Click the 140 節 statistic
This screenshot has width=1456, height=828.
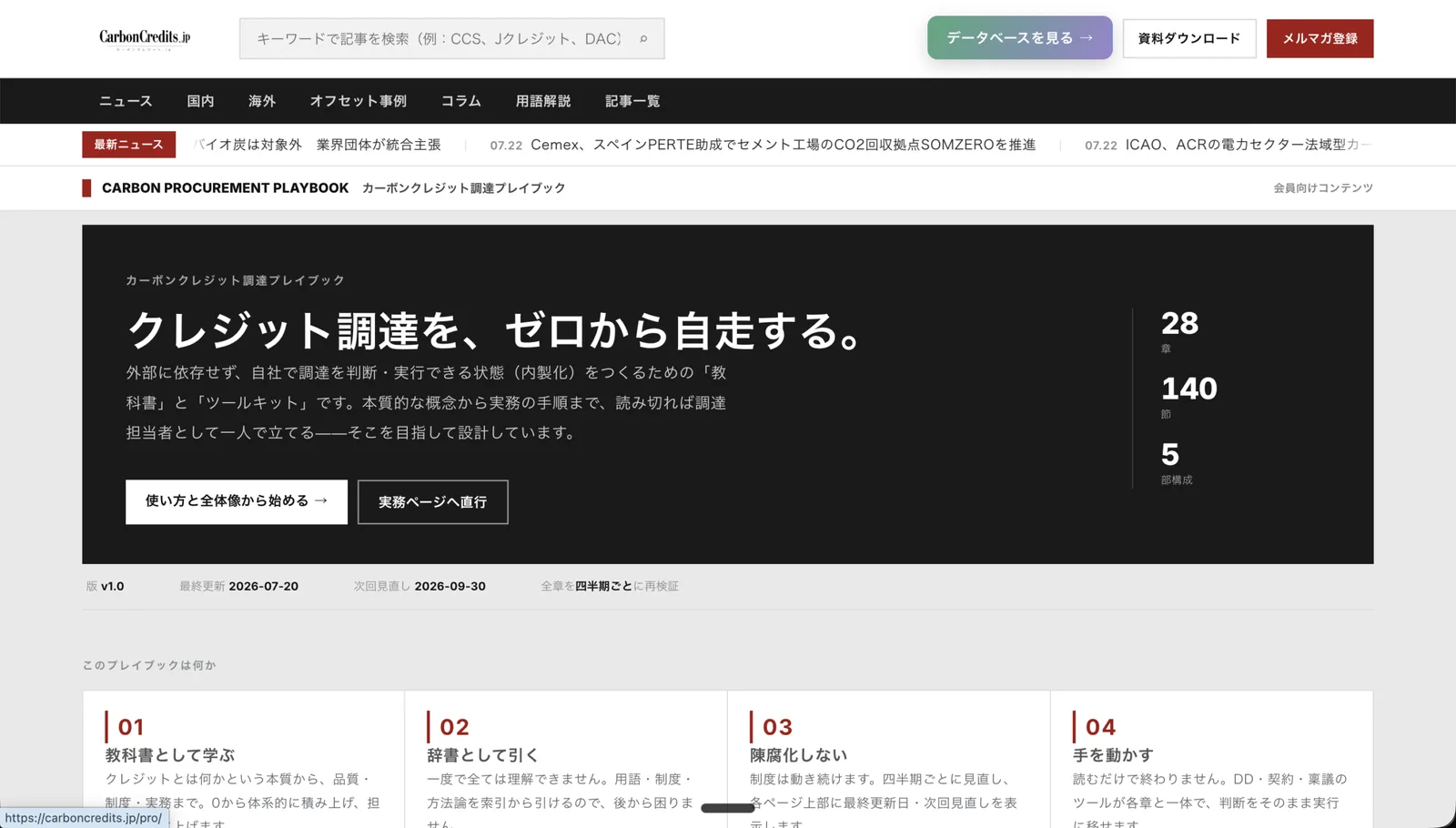(x=1188, y=397)
